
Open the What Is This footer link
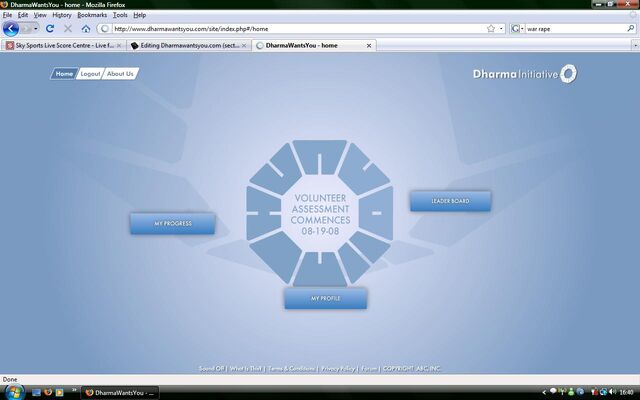tap(246, 369)
